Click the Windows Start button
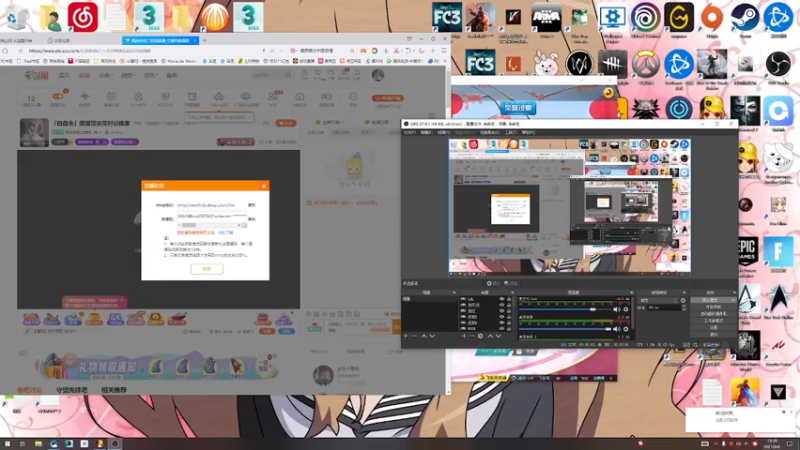The image size is (800, 450). tap(7, 444)
